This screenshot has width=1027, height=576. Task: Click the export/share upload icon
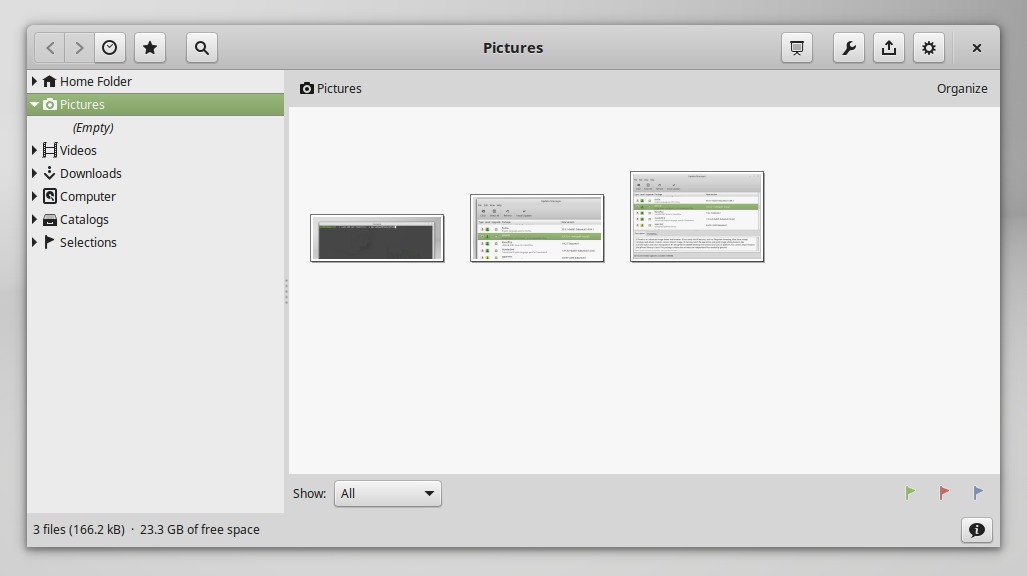889,48
